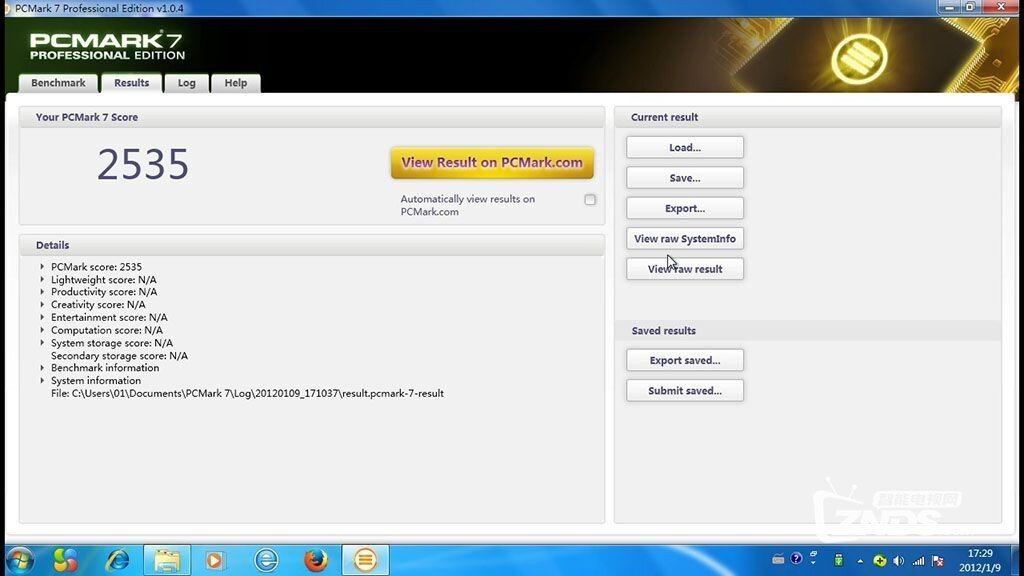Expand the Computation score row

[42, 330]
